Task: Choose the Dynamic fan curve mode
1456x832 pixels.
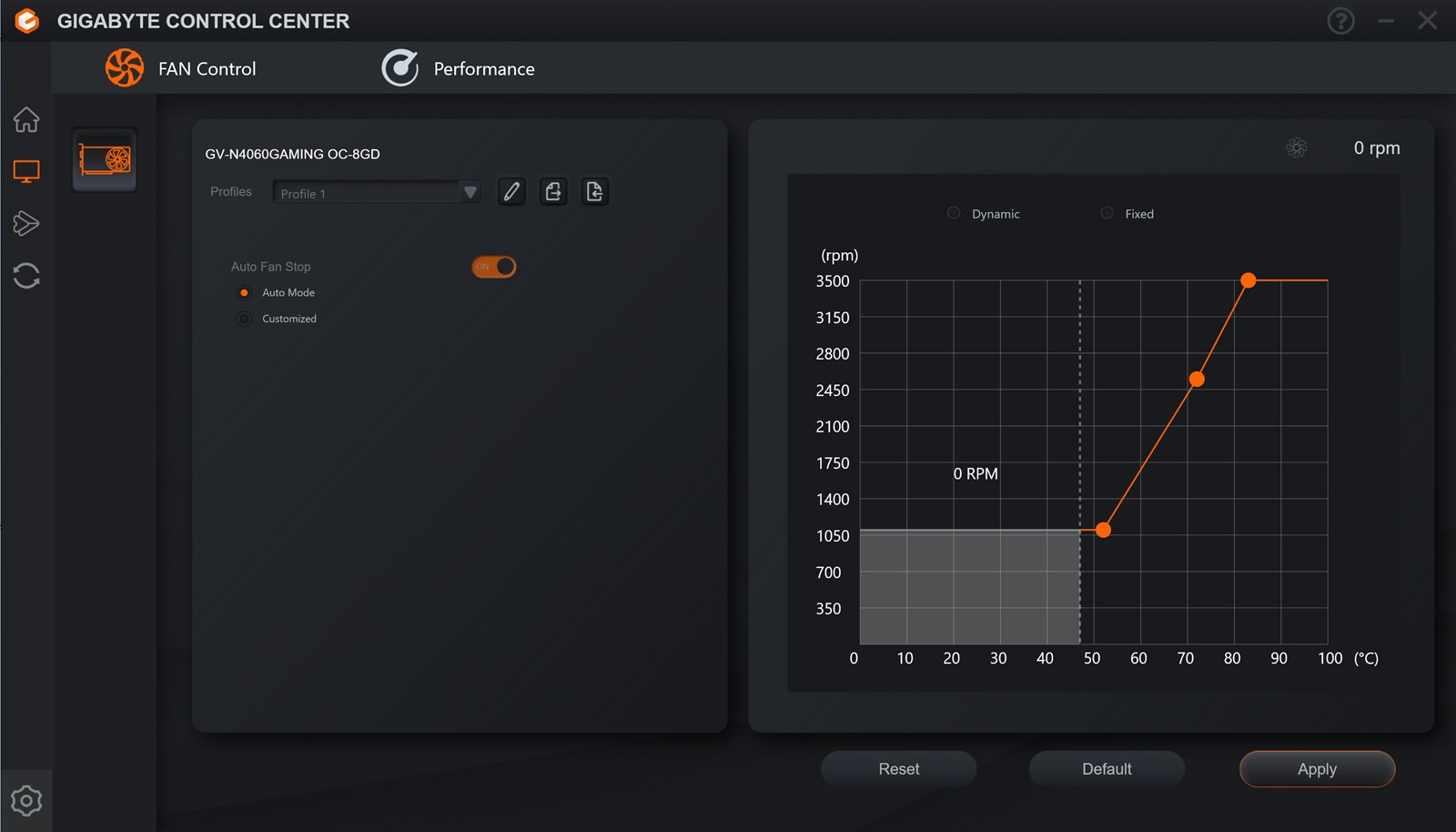Action: click(954, 213)
